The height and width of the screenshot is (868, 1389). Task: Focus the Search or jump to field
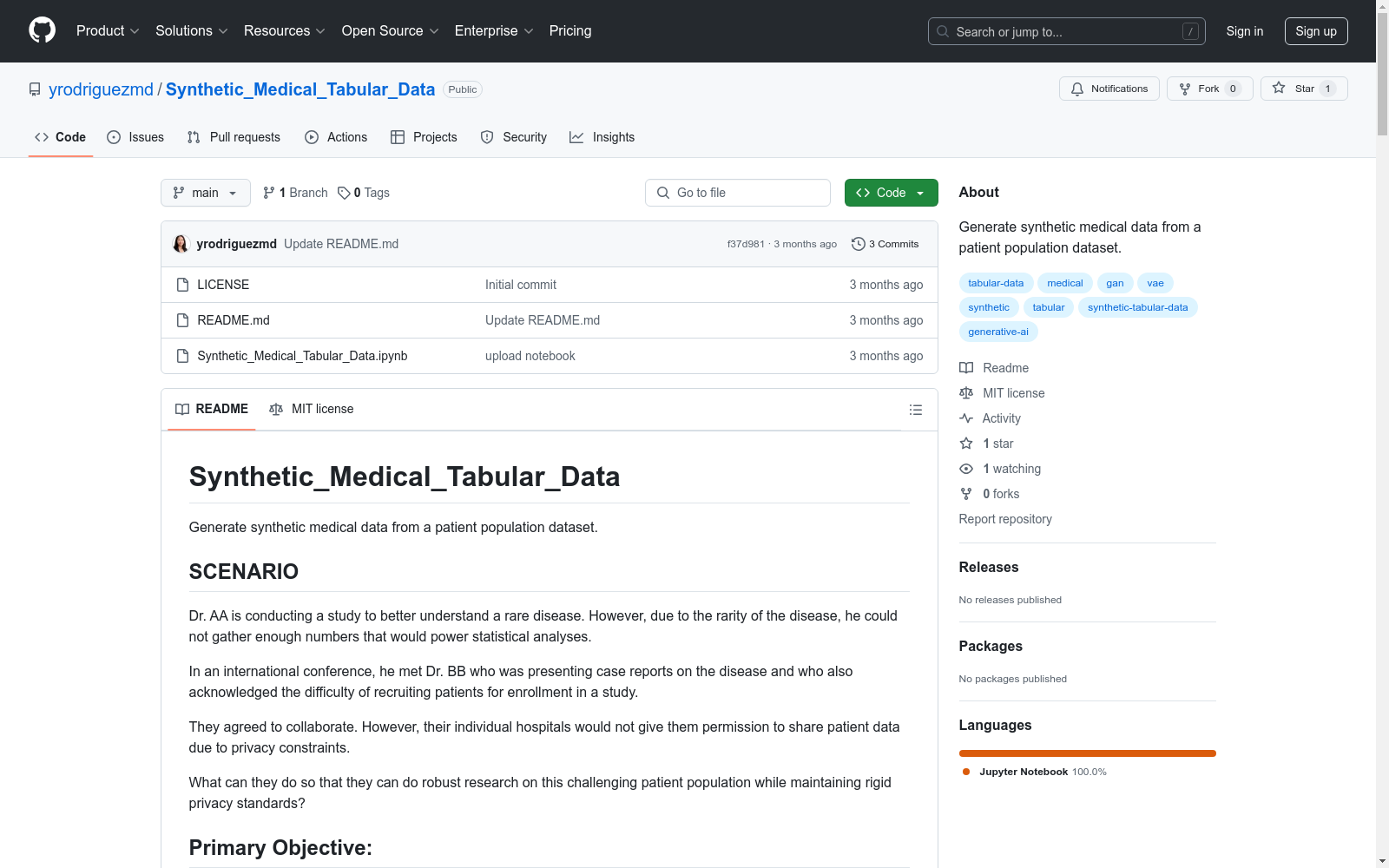click(1067, 31)
